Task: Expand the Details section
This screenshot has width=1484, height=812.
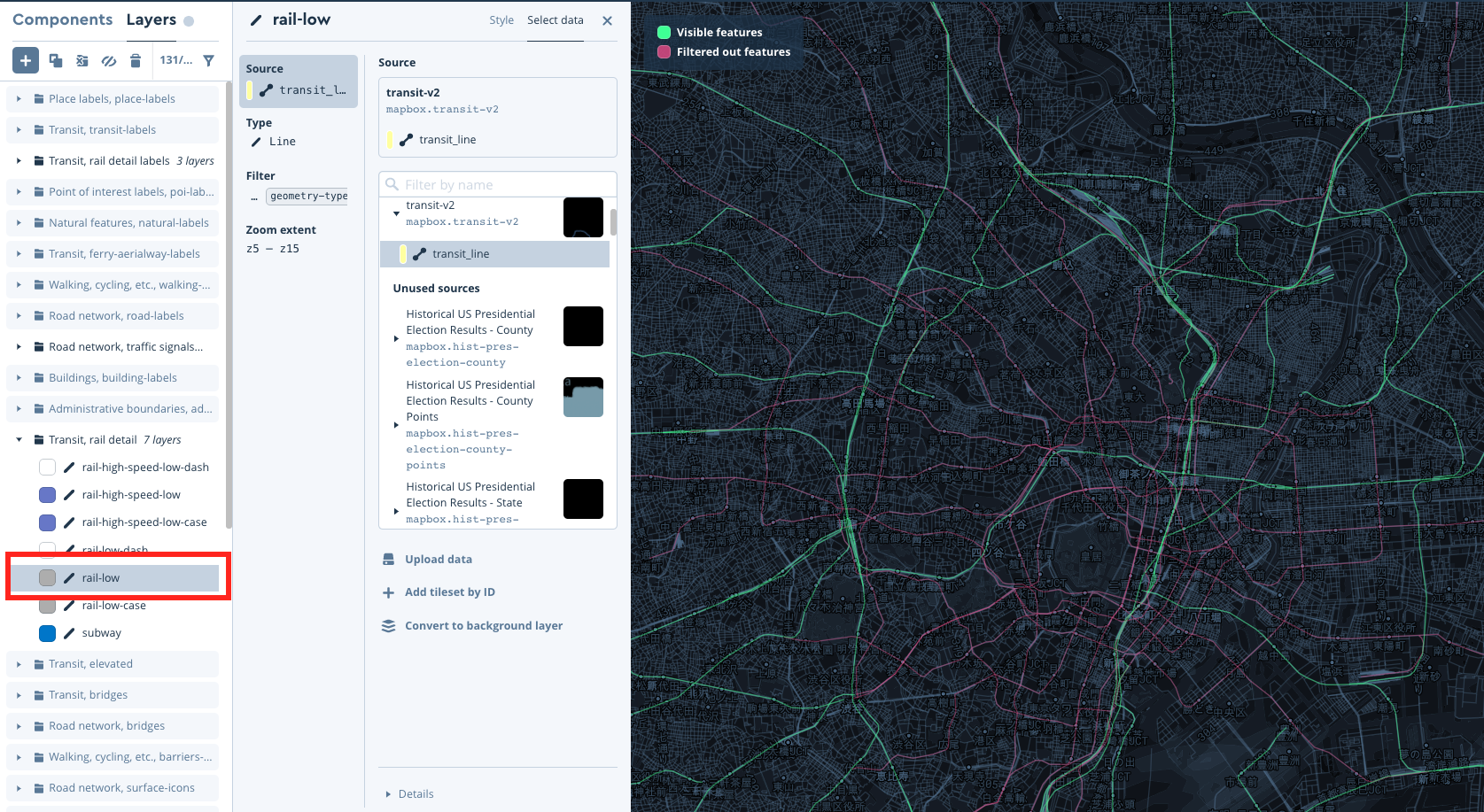Action: (x=409, y=794)
